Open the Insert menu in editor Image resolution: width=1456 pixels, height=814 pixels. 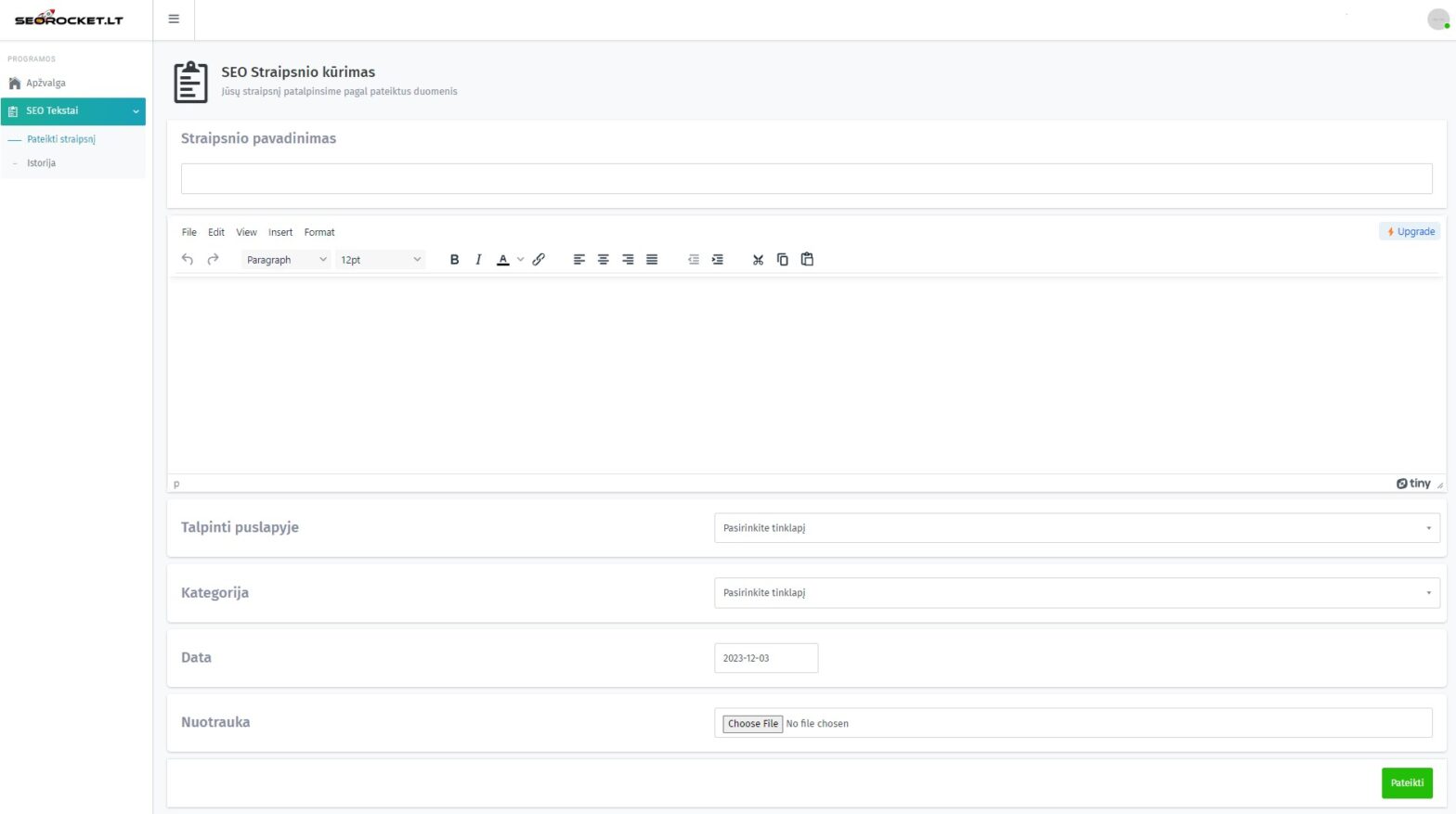280,233
